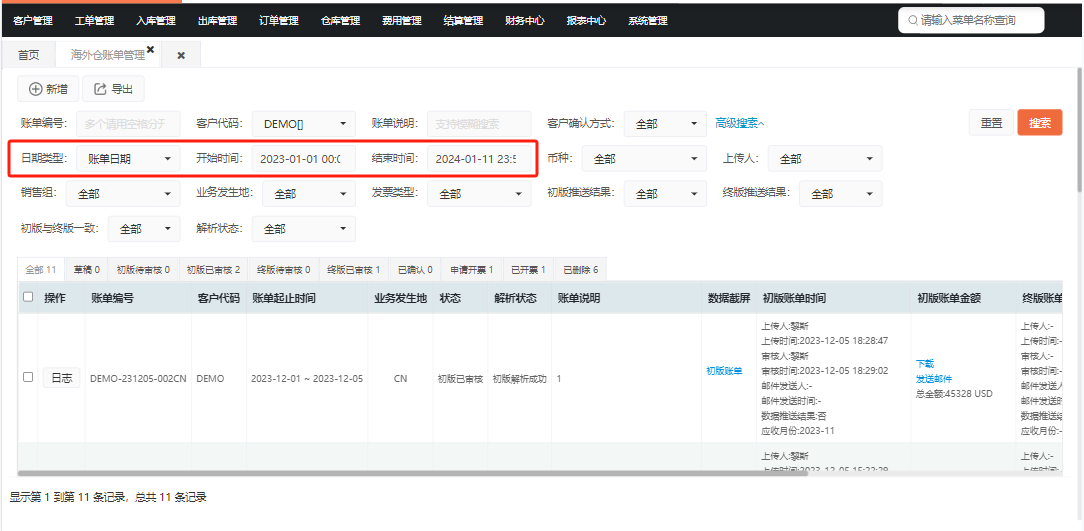Select the 已确认 0 tab

tap(415, 270)
